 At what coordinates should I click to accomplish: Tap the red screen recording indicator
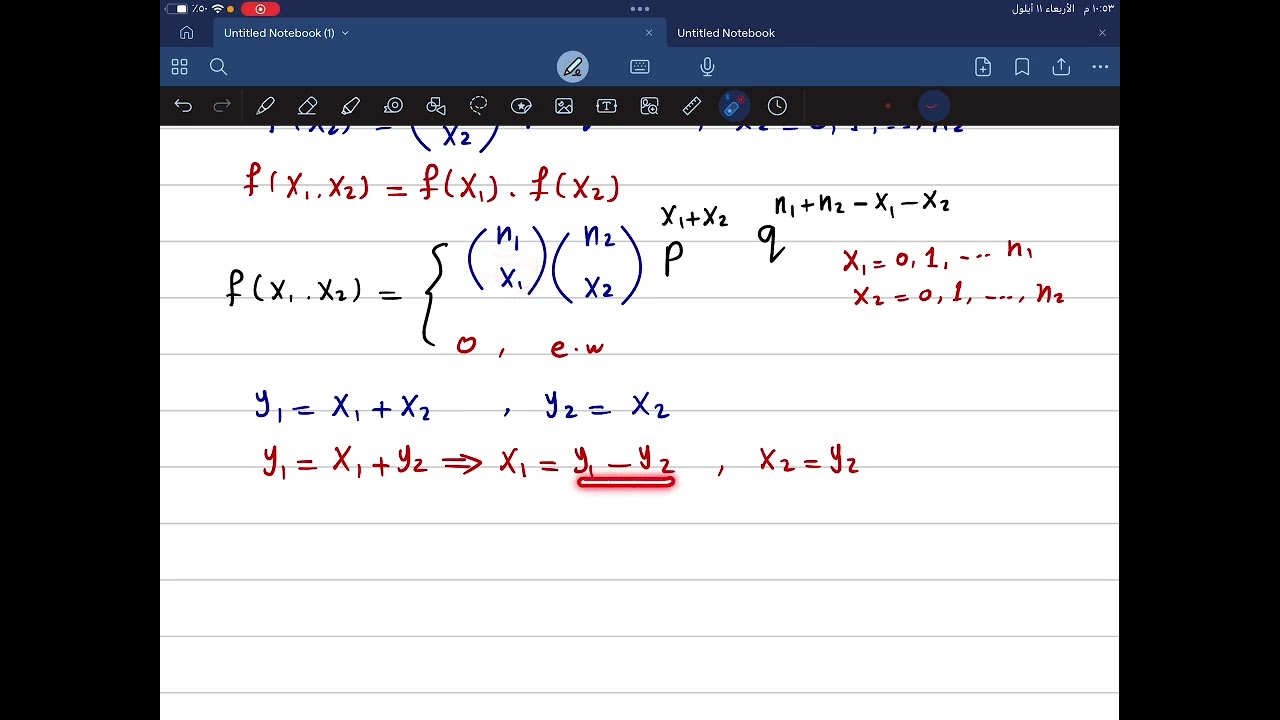(260, 9)
